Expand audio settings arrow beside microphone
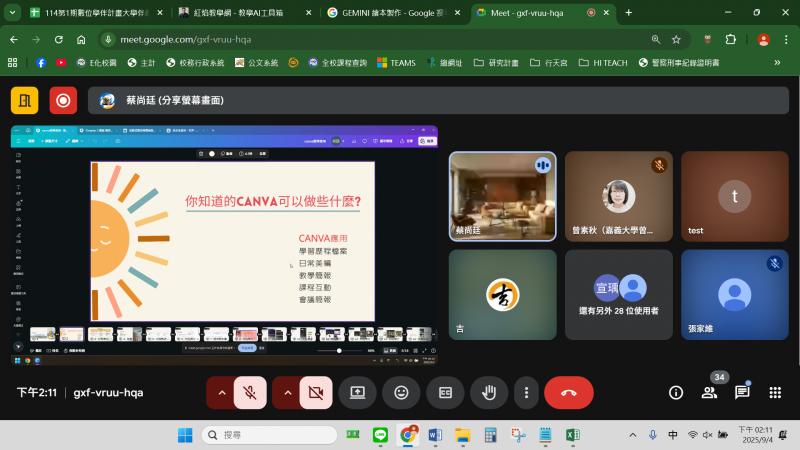The image size is (800, 450). (221, 393)
